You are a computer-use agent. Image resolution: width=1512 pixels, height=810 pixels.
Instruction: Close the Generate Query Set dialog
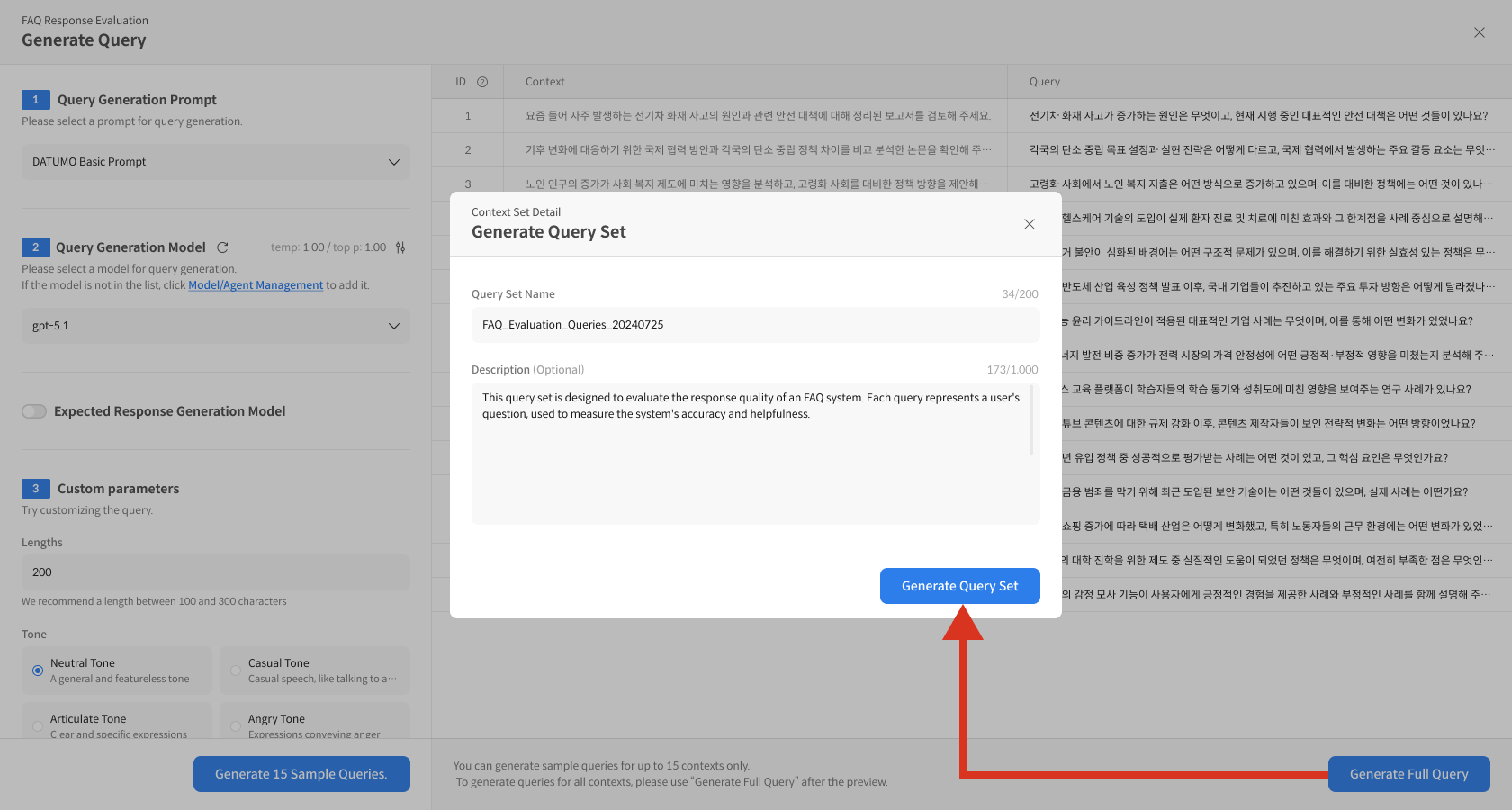coord(1029,224)
